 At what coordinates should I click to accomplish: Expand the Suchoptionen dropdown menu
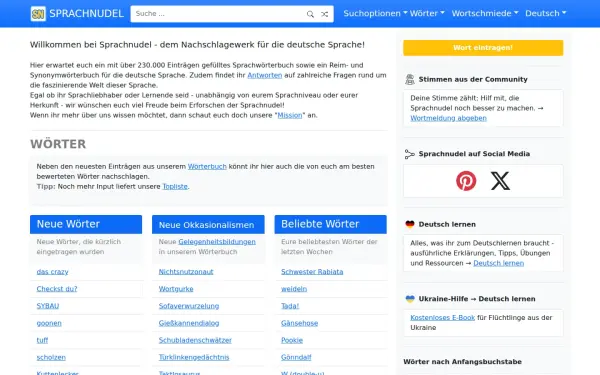375,13
